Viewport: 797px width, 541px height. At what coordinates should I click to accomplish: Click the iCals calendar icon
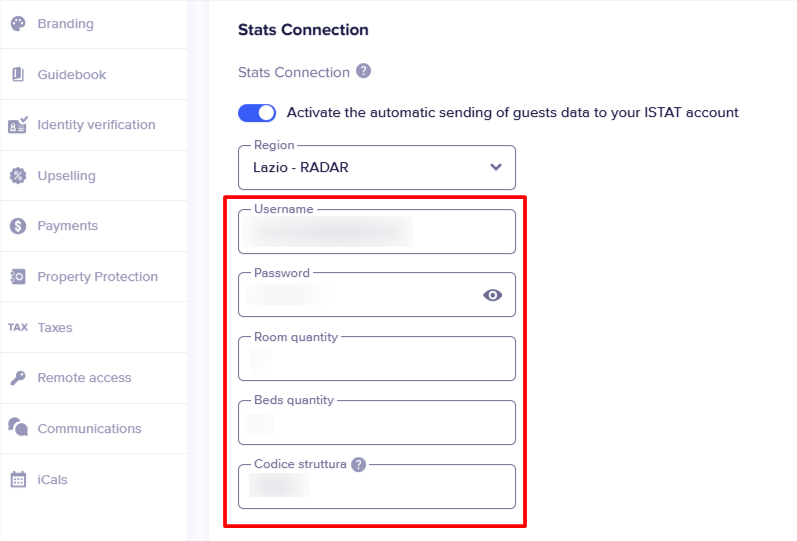(x=18, y=479)
